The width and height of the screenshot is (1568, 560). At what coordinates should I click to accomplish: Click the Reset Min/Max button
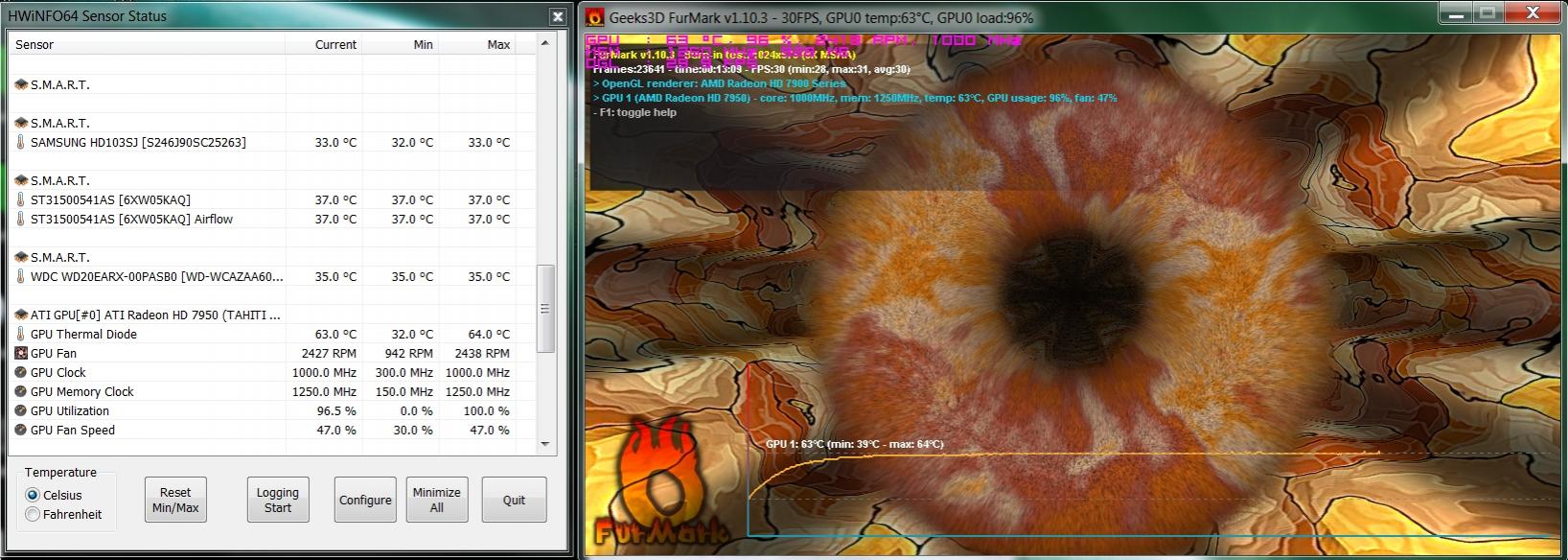click(x=175, y=500)
